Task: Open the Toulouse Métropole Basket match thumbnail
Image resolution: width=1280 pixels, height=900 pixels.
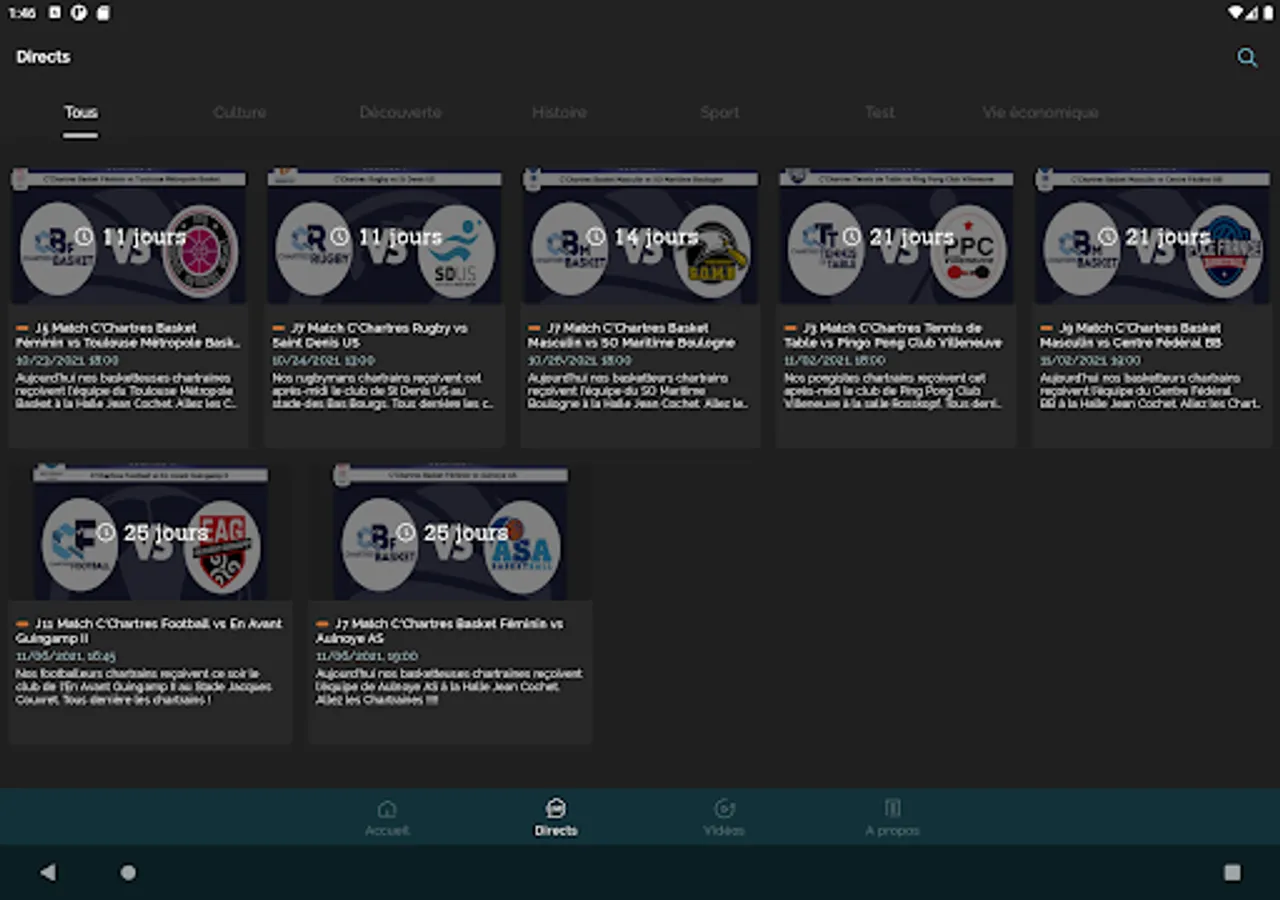Action: [128, 236]
